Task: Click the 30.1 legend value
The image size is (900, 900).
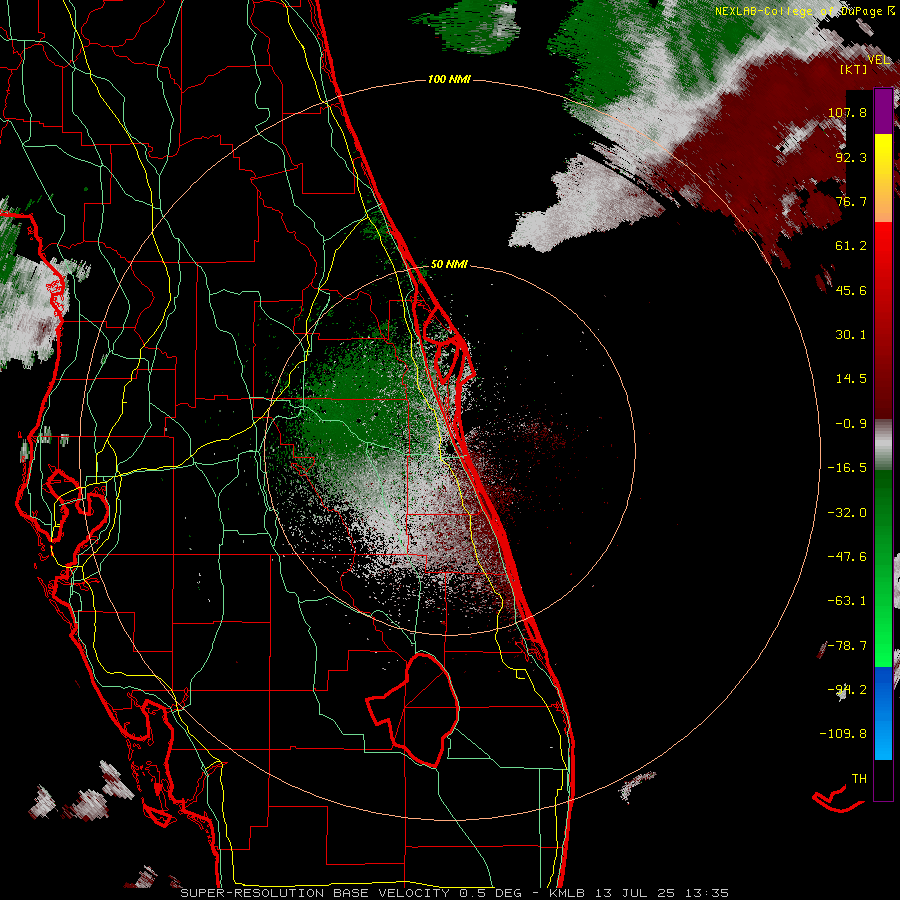Action: [851, 335]
